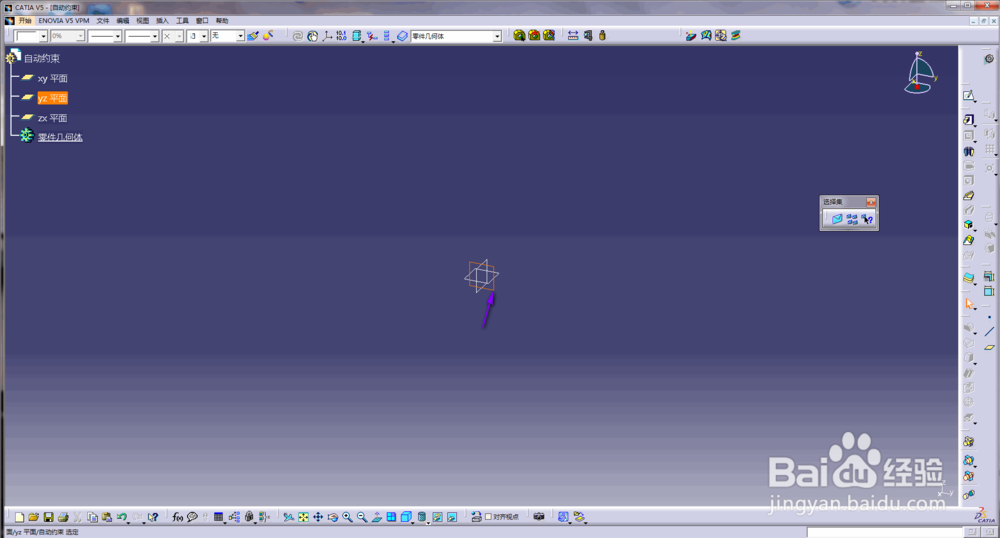This screenshot has width=1000, height=538.
Task: Save the document with the floppy icon
Action: click(48, 517)
